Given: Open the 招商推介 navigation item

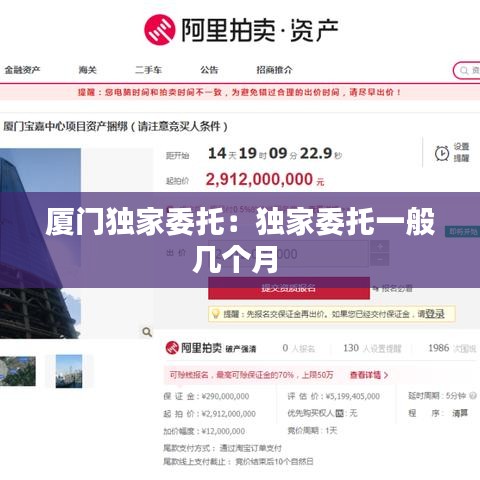Looking at the screenshot, I should click(x=274, y=70).
